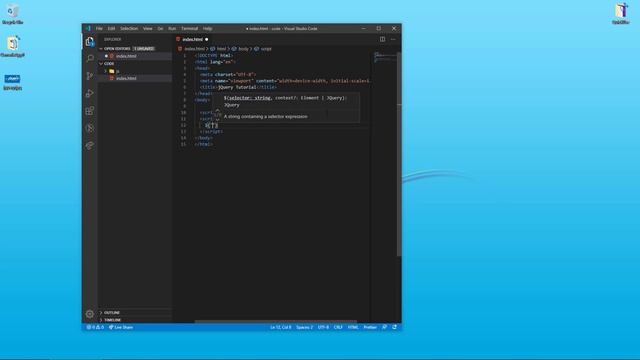The height and width of the screenshot is (360, 640).
Task: Open the Live Share activity bar icon
Action: tap(90, 145)
